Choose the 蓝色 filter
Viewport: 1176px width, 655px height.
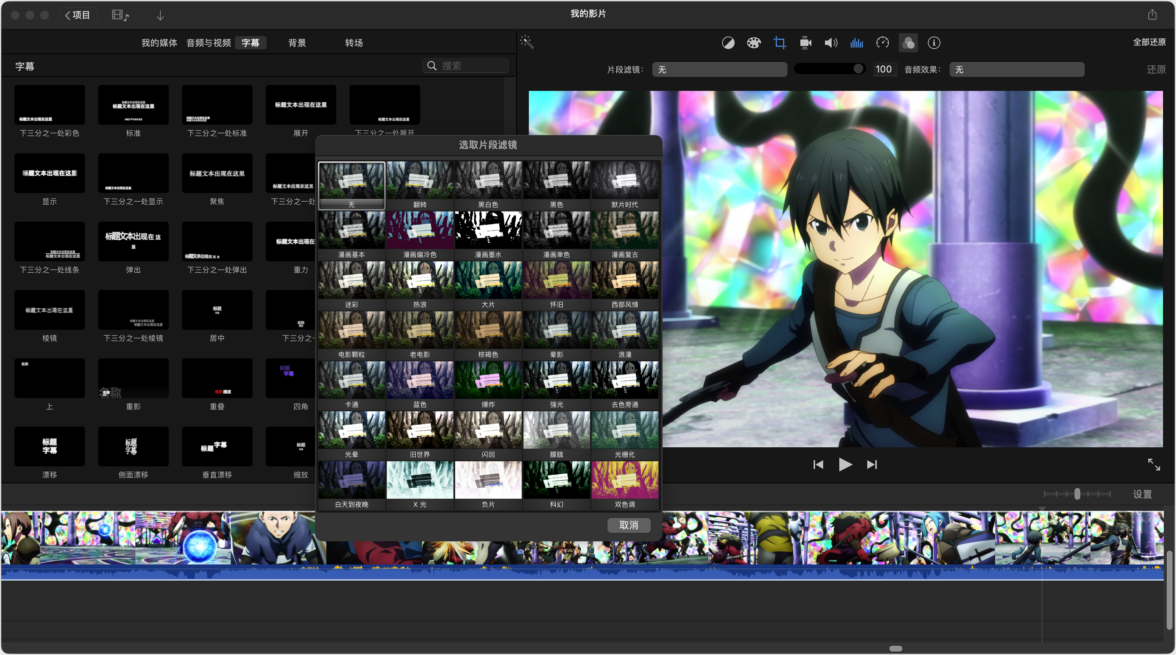[x=419, y=385]
